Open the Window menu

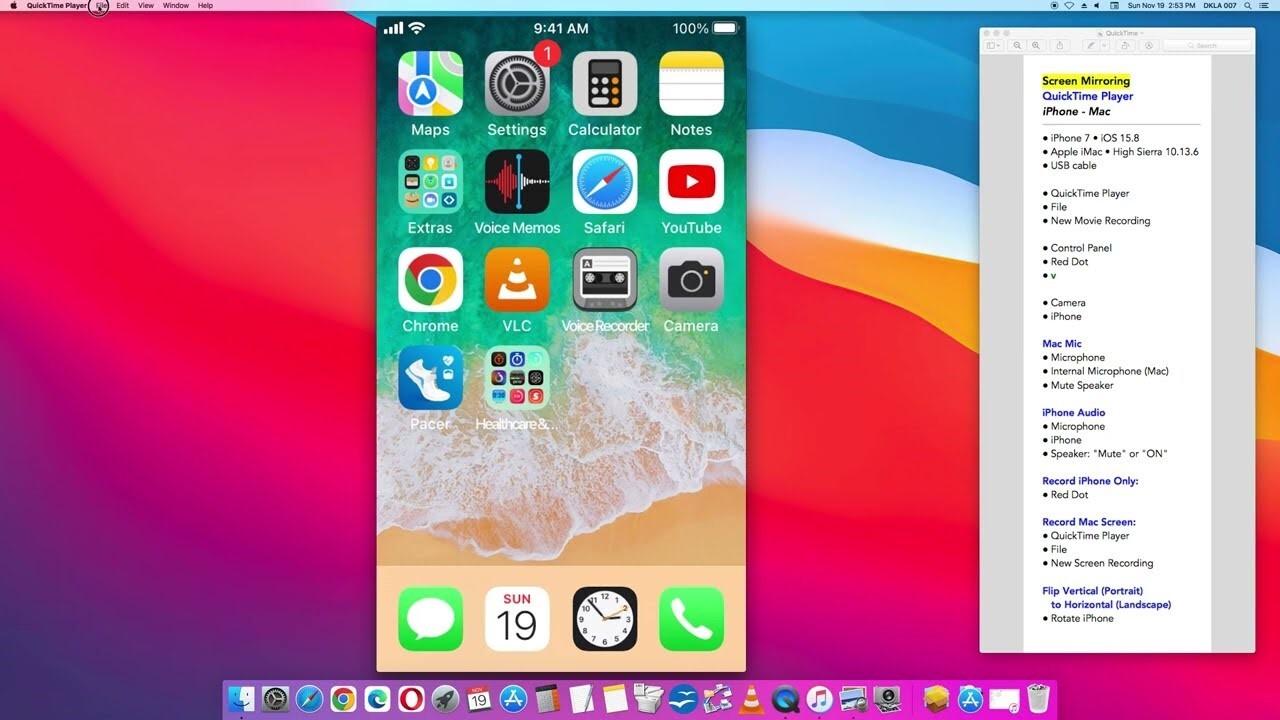[x=176, y=6]
